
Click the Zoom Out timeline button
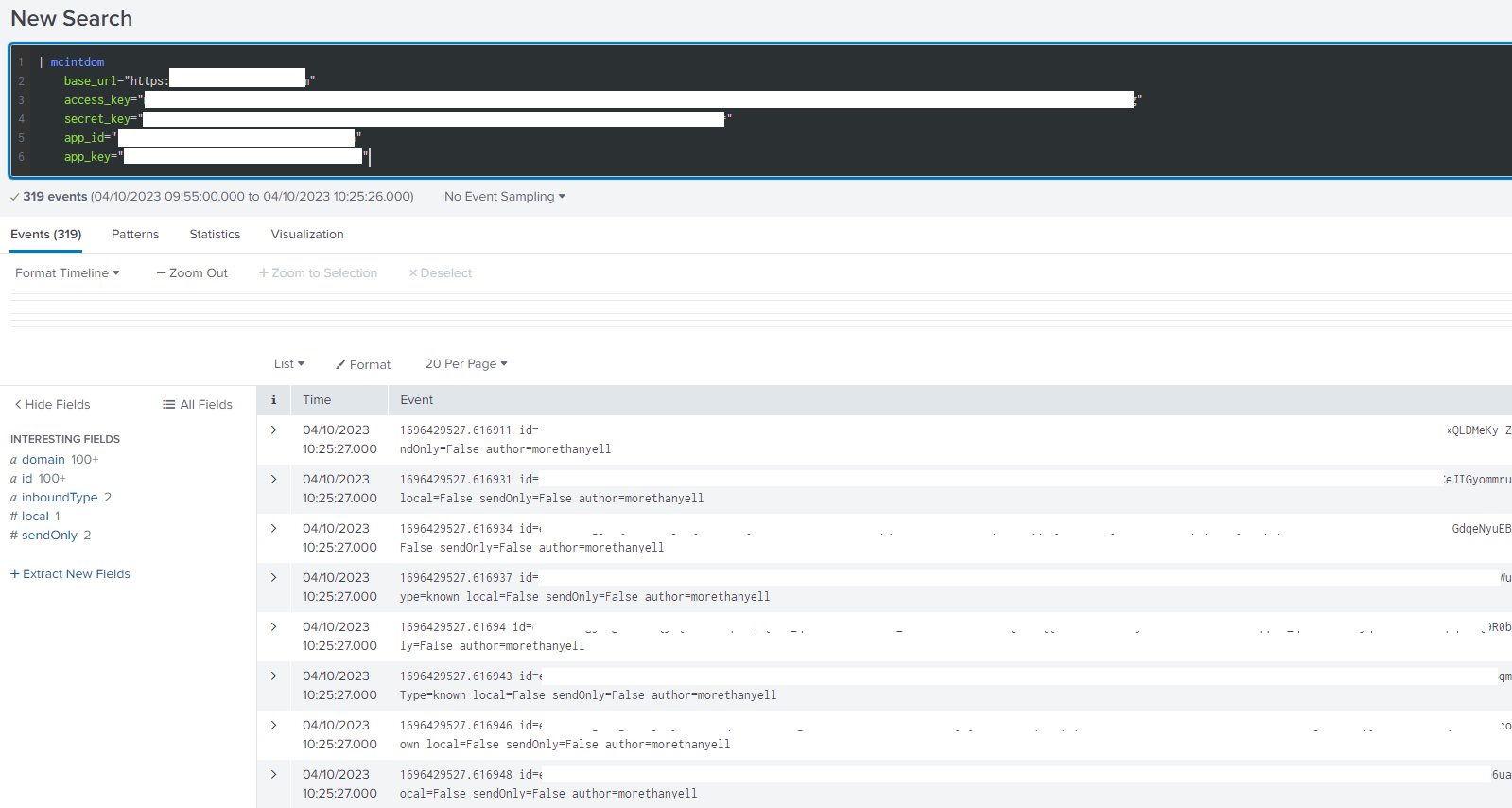[192, 272]
